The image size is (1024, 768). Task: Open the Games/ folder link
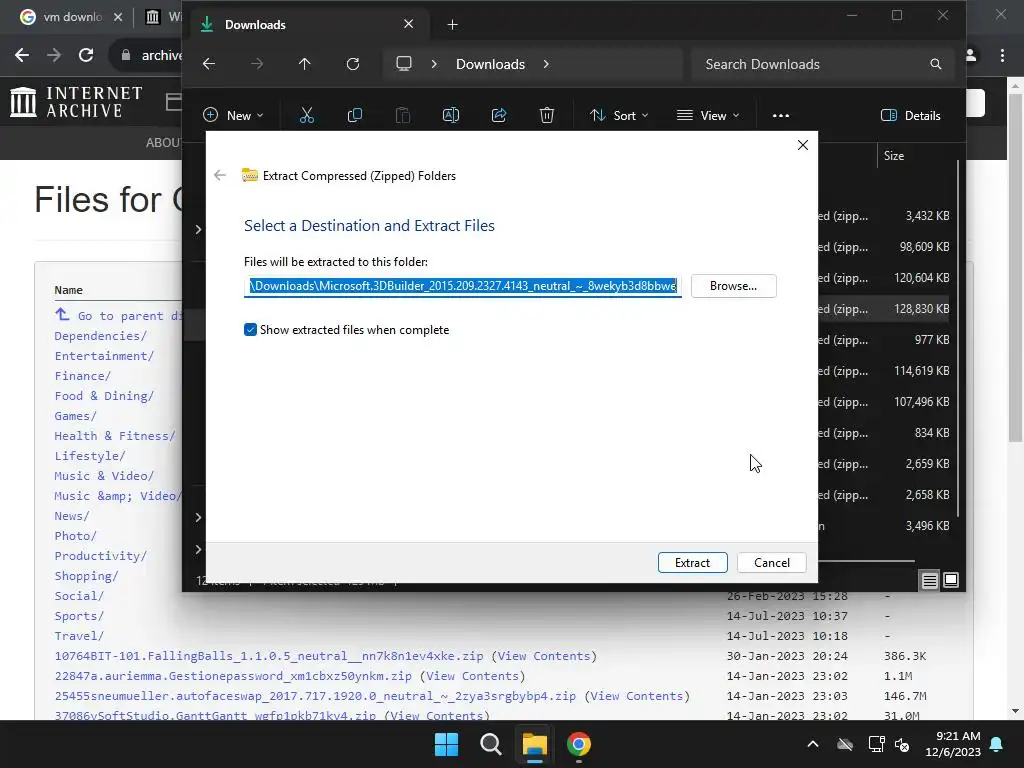[76, 415]
